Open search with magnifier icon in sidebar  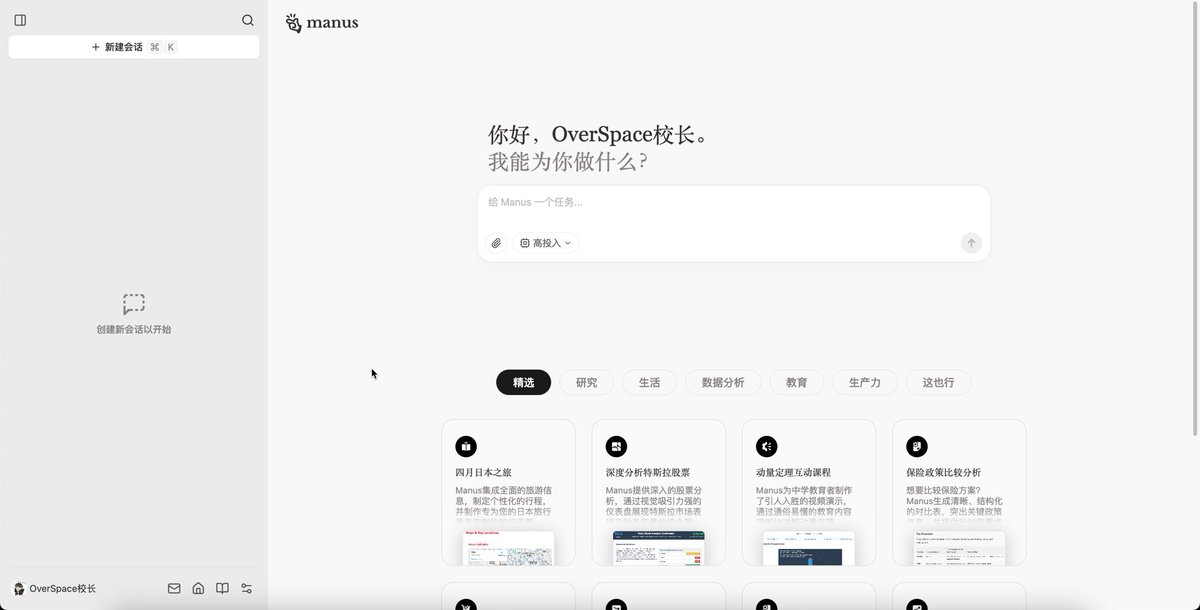pos(248,20)
